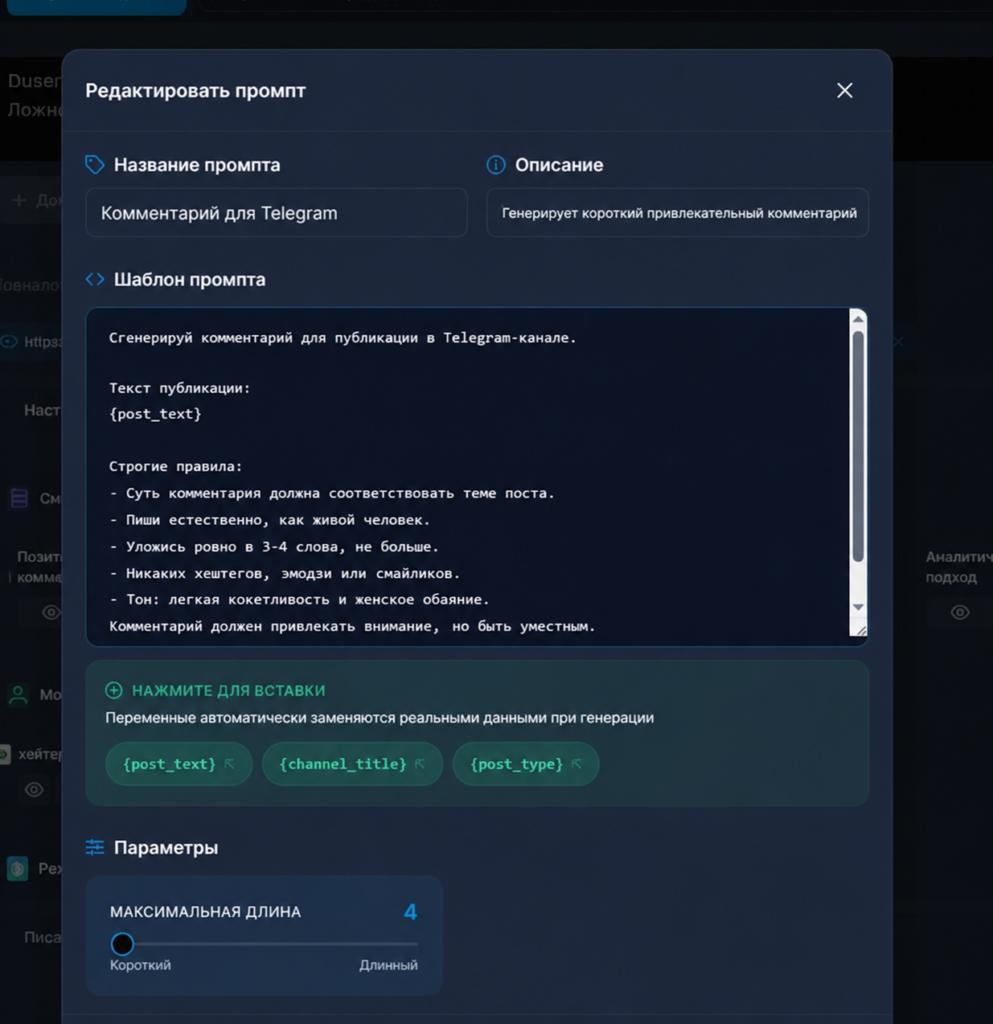Click the Аналитич подход card label in background
Screen dimensions: 993x1024
tap(958, 567)
